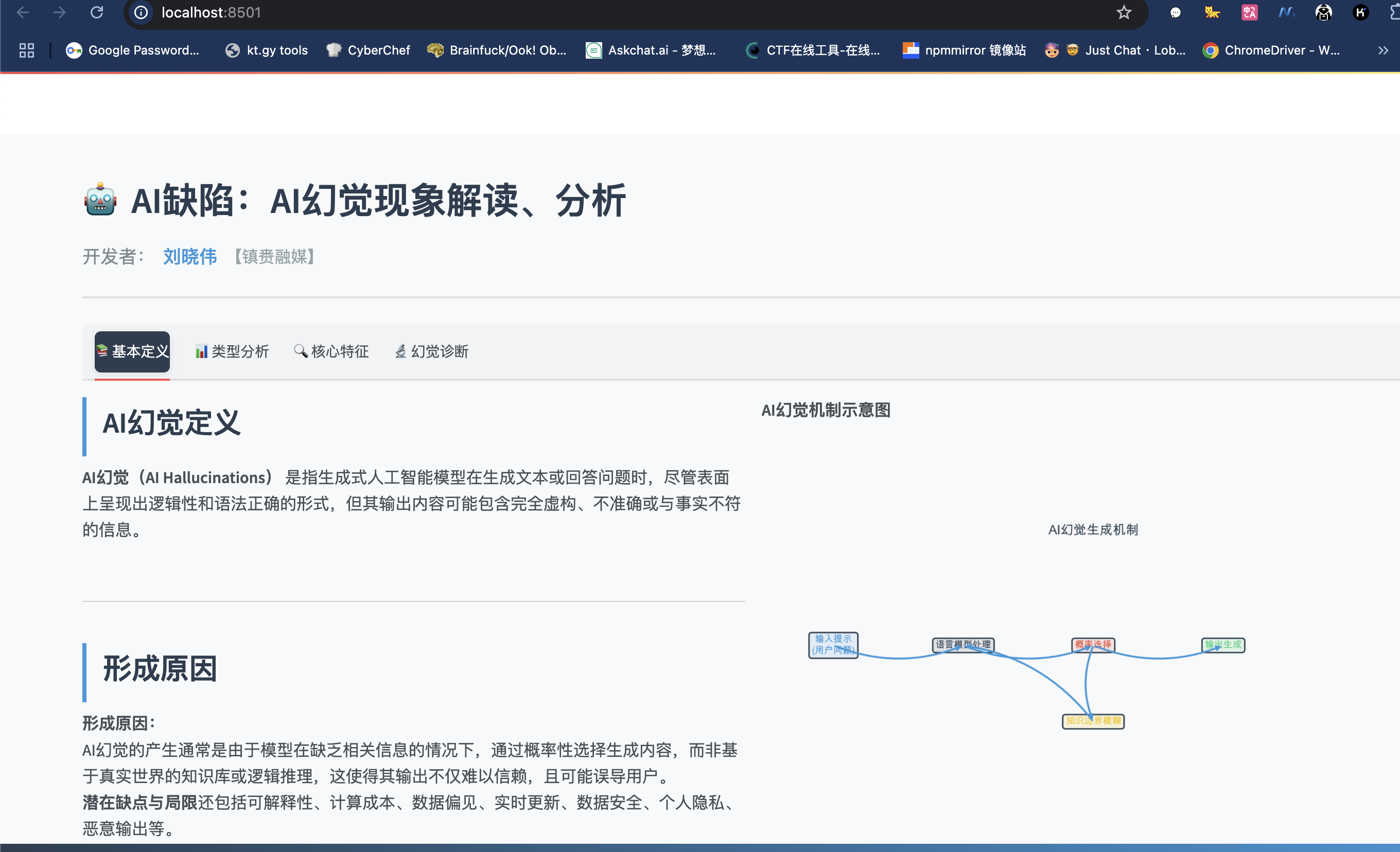Reload the localhost page
1400x852 pixels.
[97, 12]
